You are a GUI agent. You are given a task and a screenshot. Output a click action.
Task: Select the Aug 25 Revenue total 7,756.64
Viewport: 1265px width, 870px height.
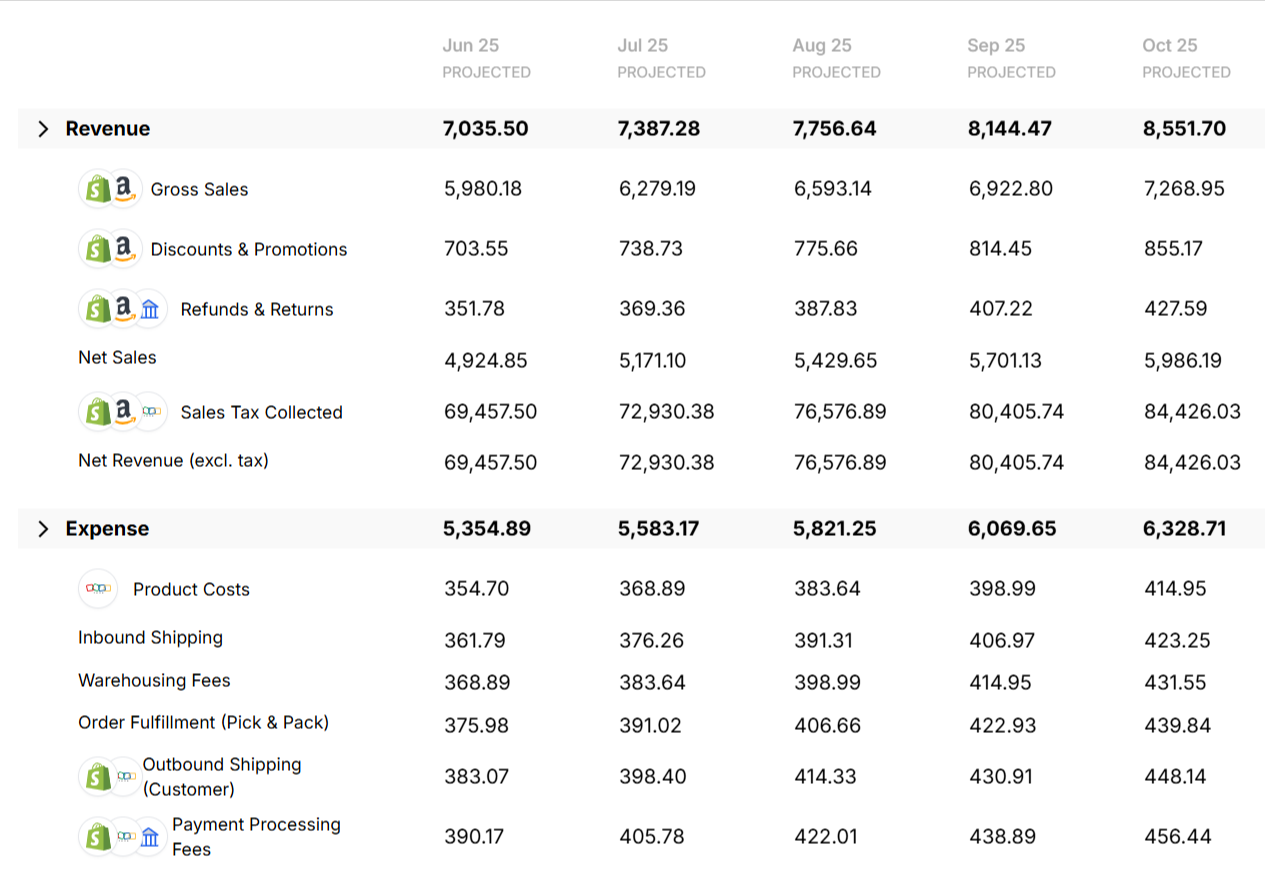click(x=834, y=129)
